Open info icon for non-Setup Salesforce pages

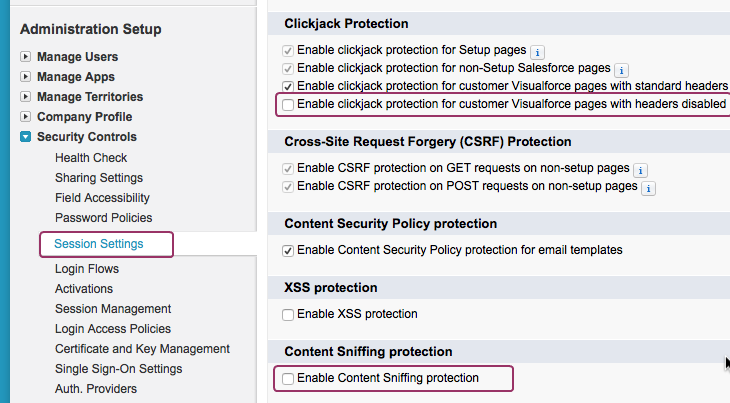tap(622, 71)
